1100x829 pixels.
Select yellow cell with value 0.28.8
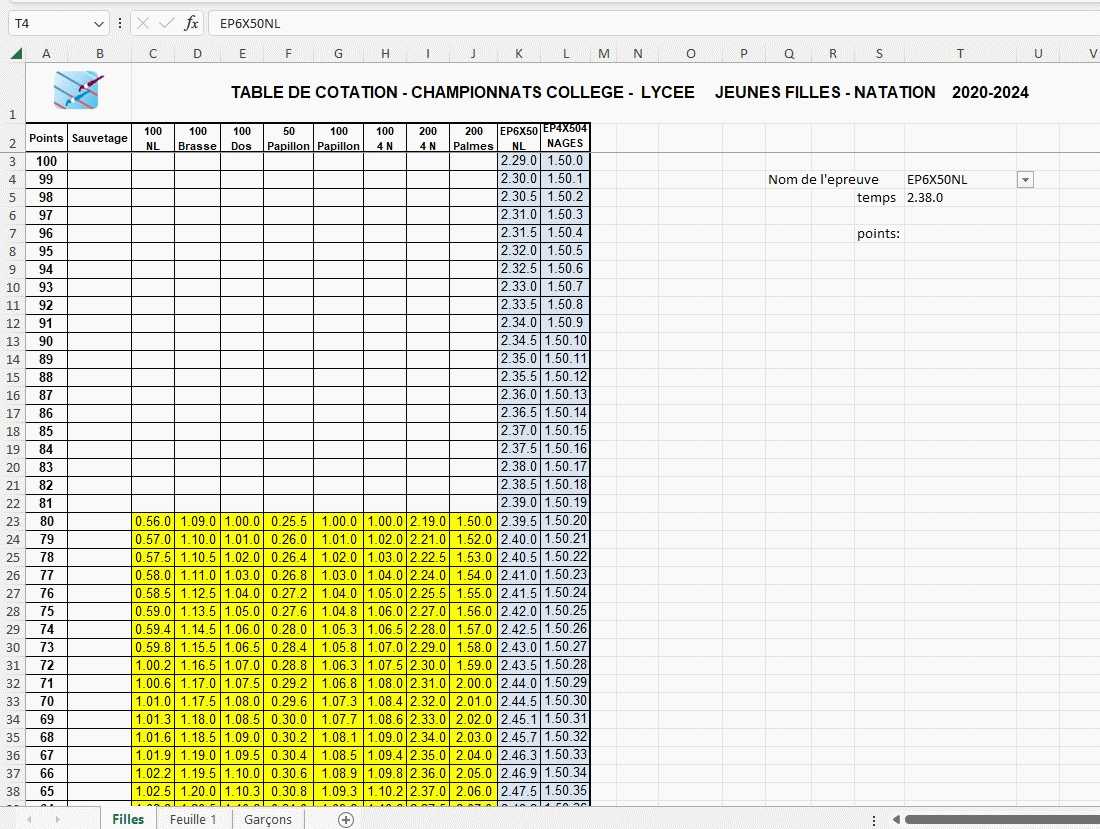tap(288, 665)
